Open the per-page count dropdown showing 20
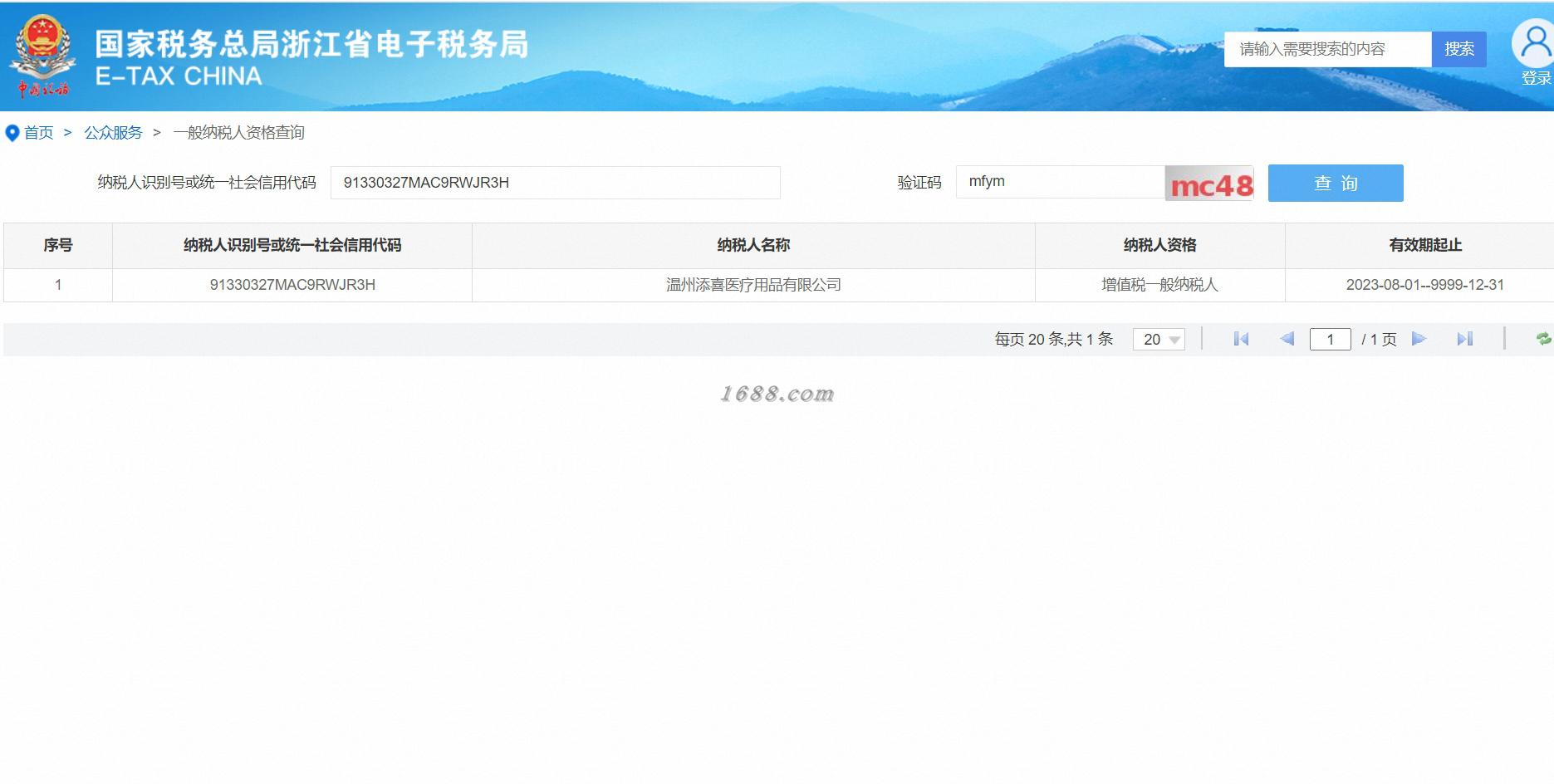 (x=1159, y=339)
